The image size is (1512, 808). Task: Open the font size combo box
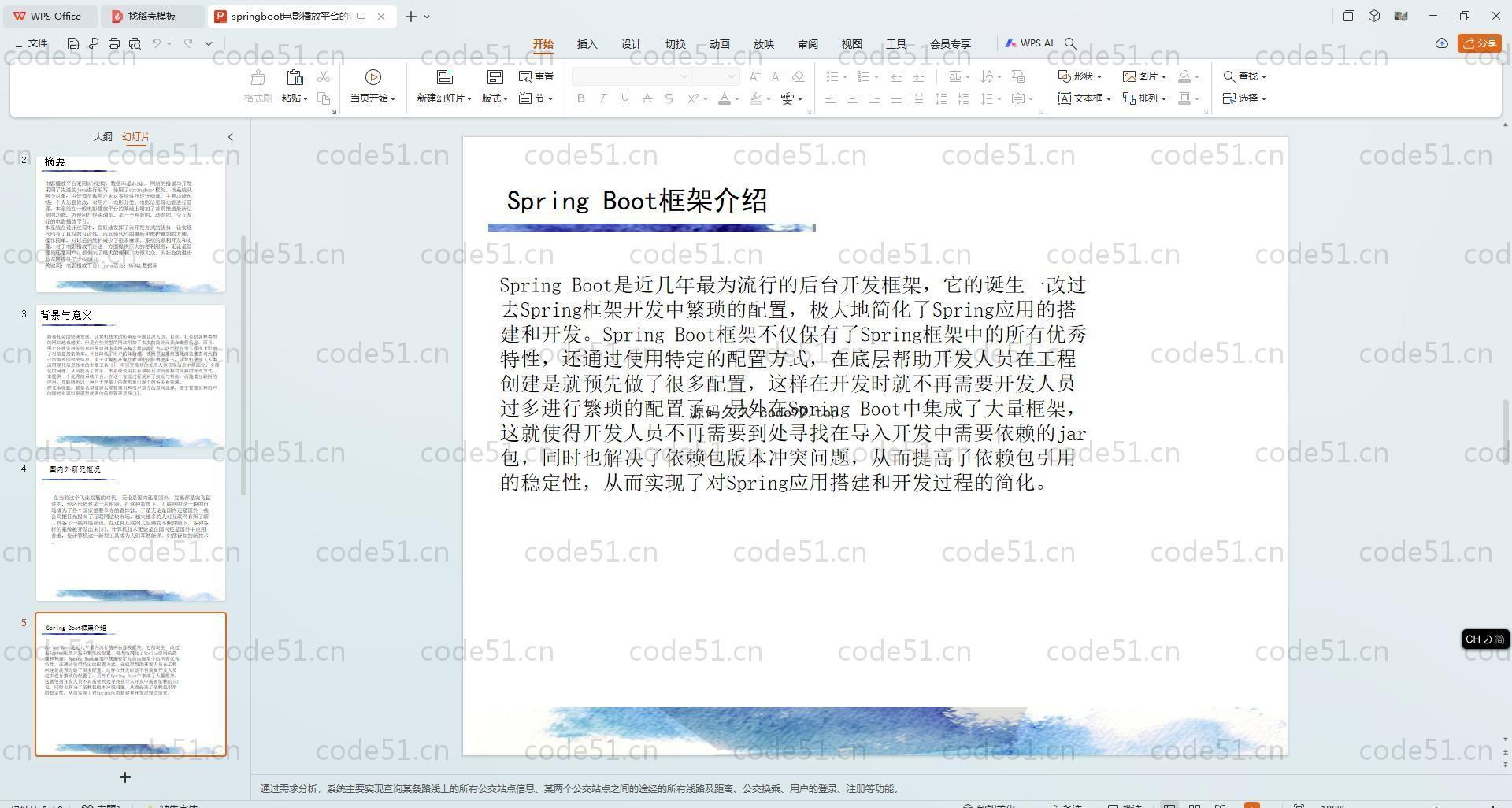[x=715, y=76]
